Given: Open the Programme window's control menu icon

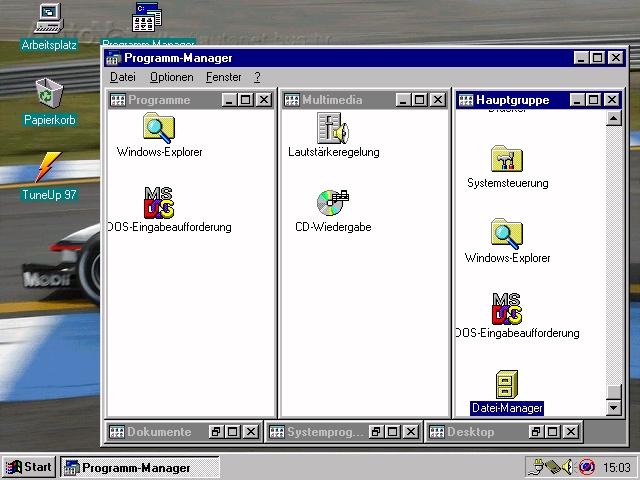Looking at the screenshot, I should point(117,100).
